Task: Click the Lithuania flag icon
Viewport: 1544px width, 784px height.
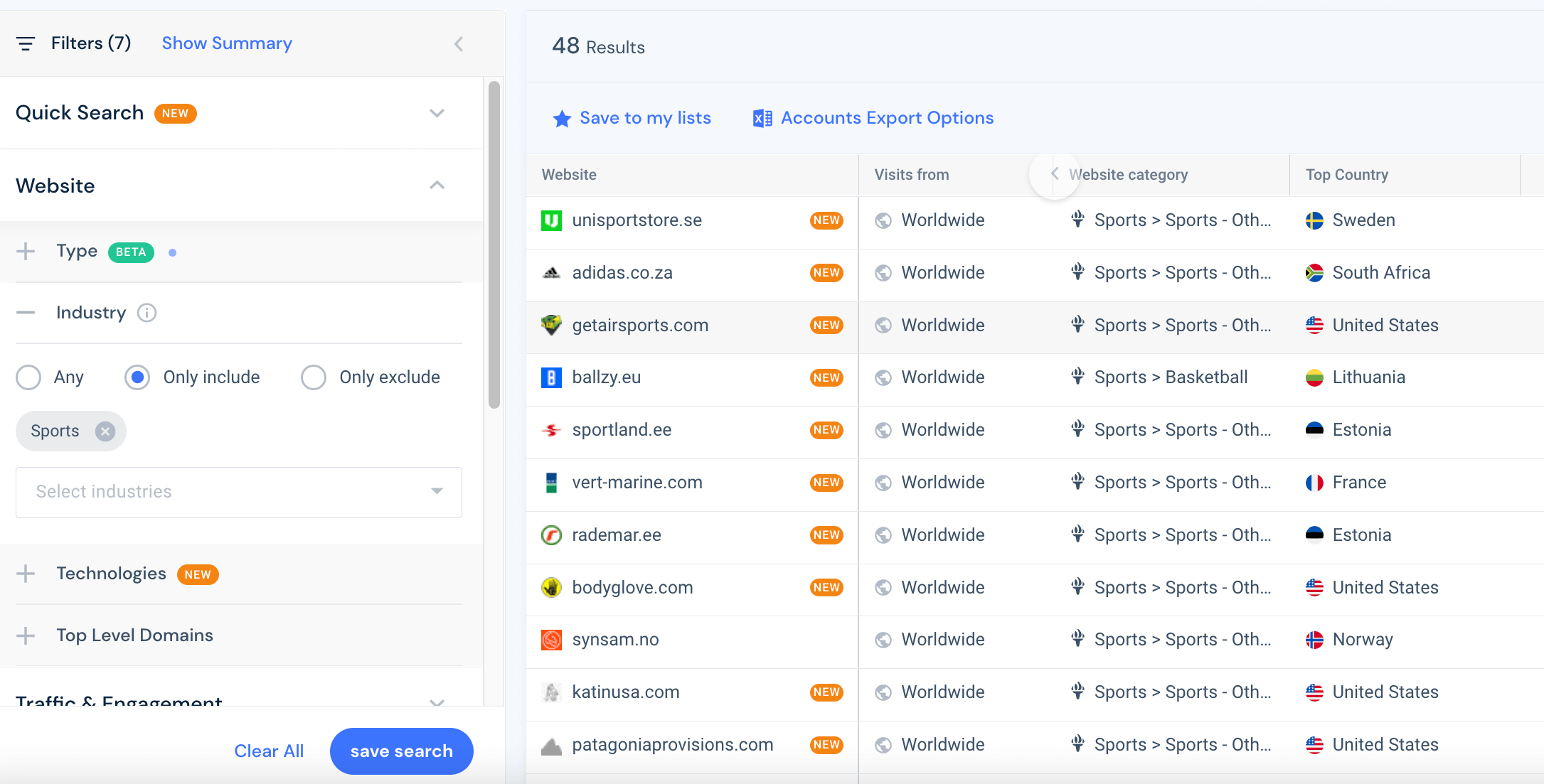Action: click(1315, 378)
